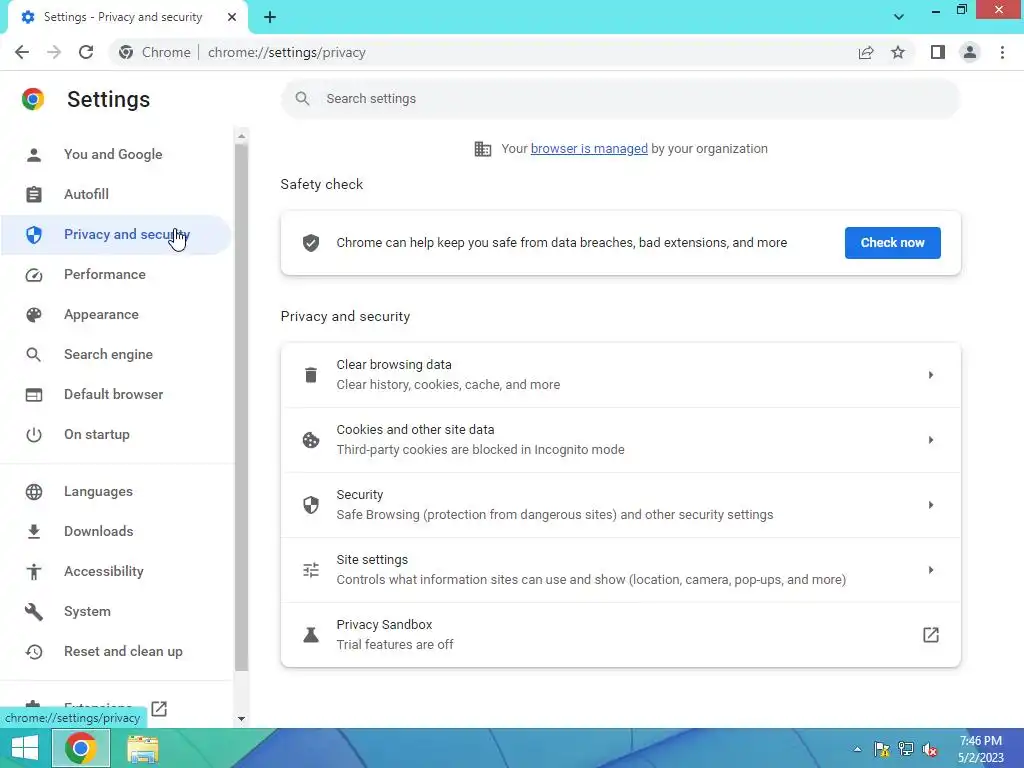
Task: Select Appearance in sidebar
Action: pos(116,315)
